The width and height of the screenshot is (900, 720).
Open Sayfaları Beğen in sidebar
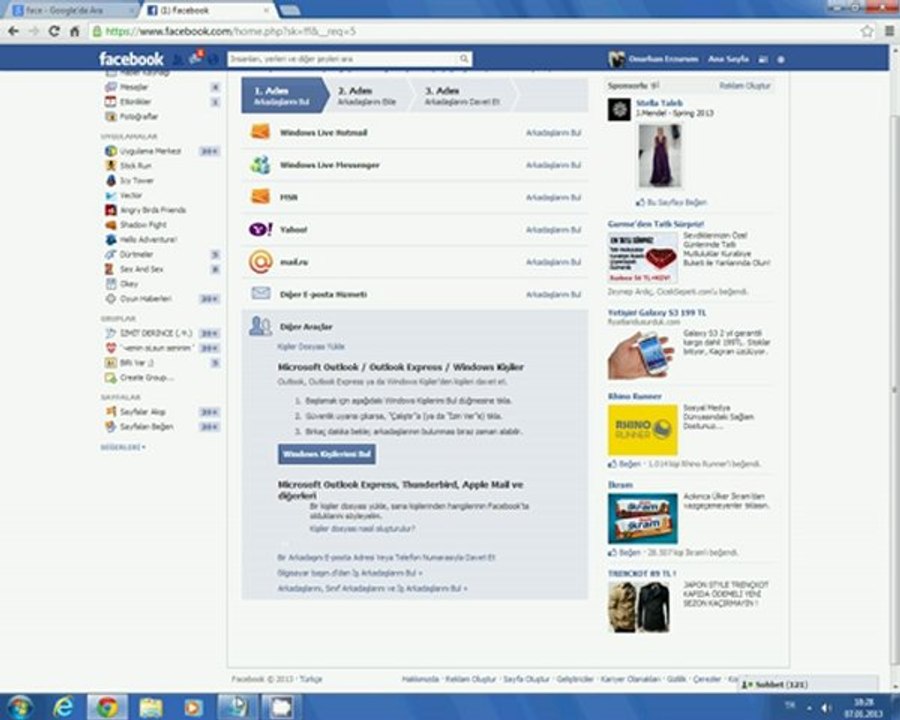146,427
